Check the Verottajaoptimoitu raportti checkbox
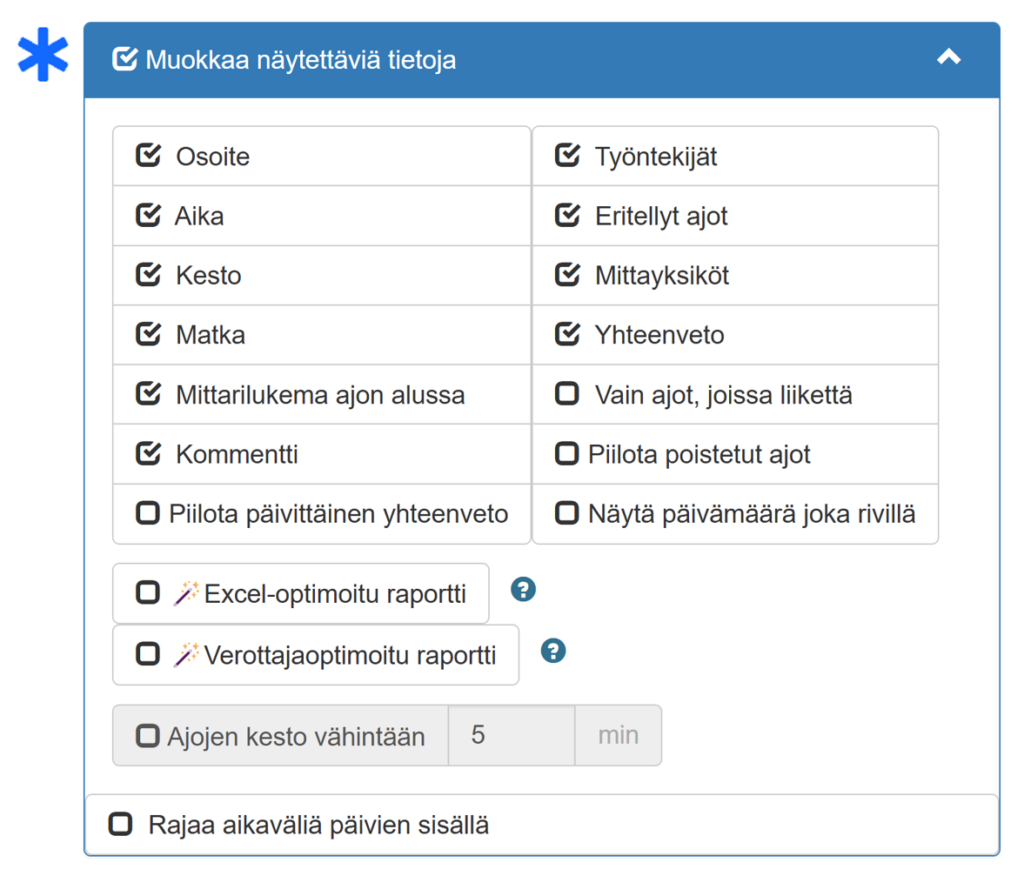The image size is (1024, 876). [x=148, y=654]
